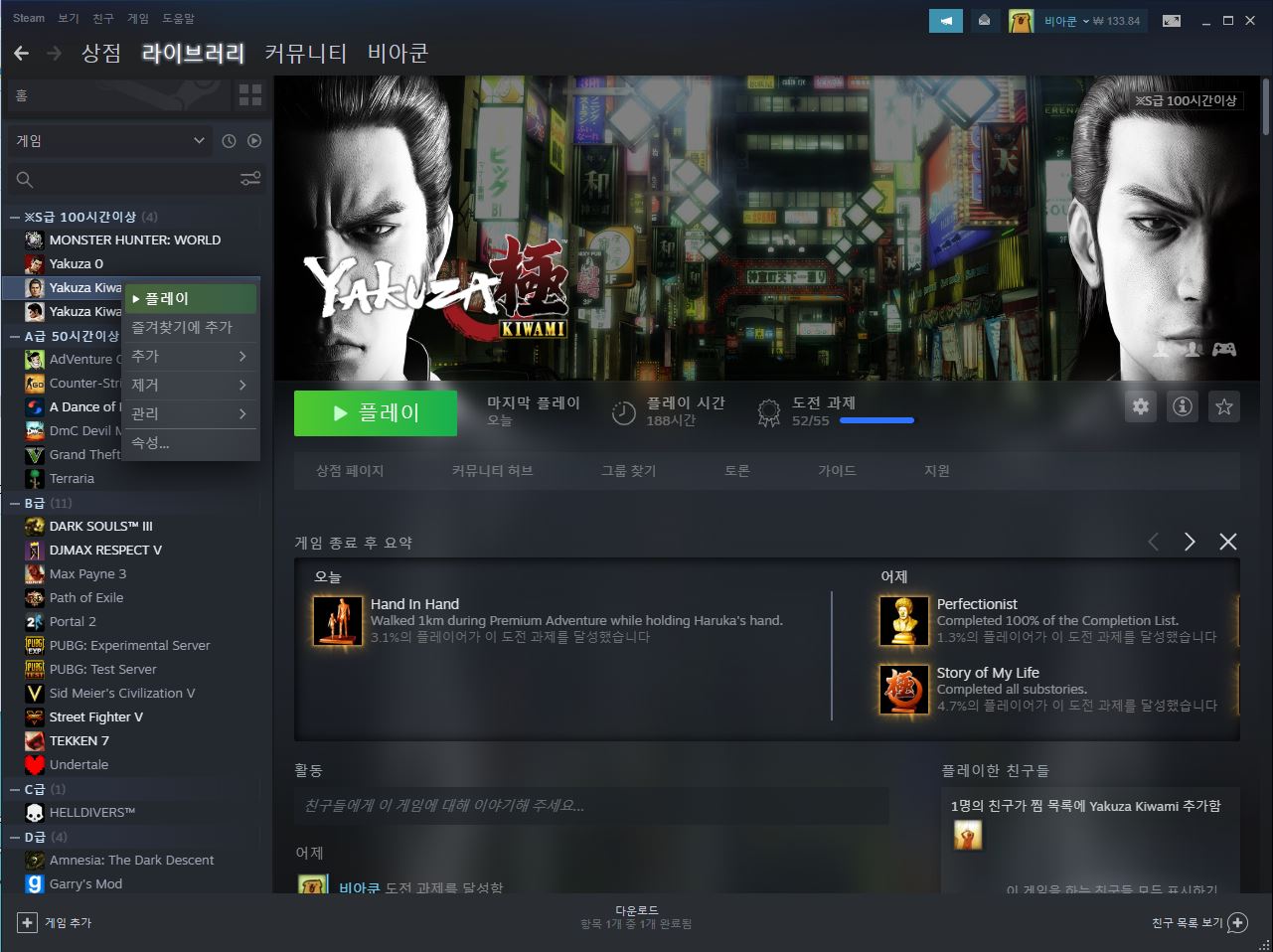This screenshot has height=952, width=1273.
Task: Click the Portal 2 icon
Action: click(35, 621)
